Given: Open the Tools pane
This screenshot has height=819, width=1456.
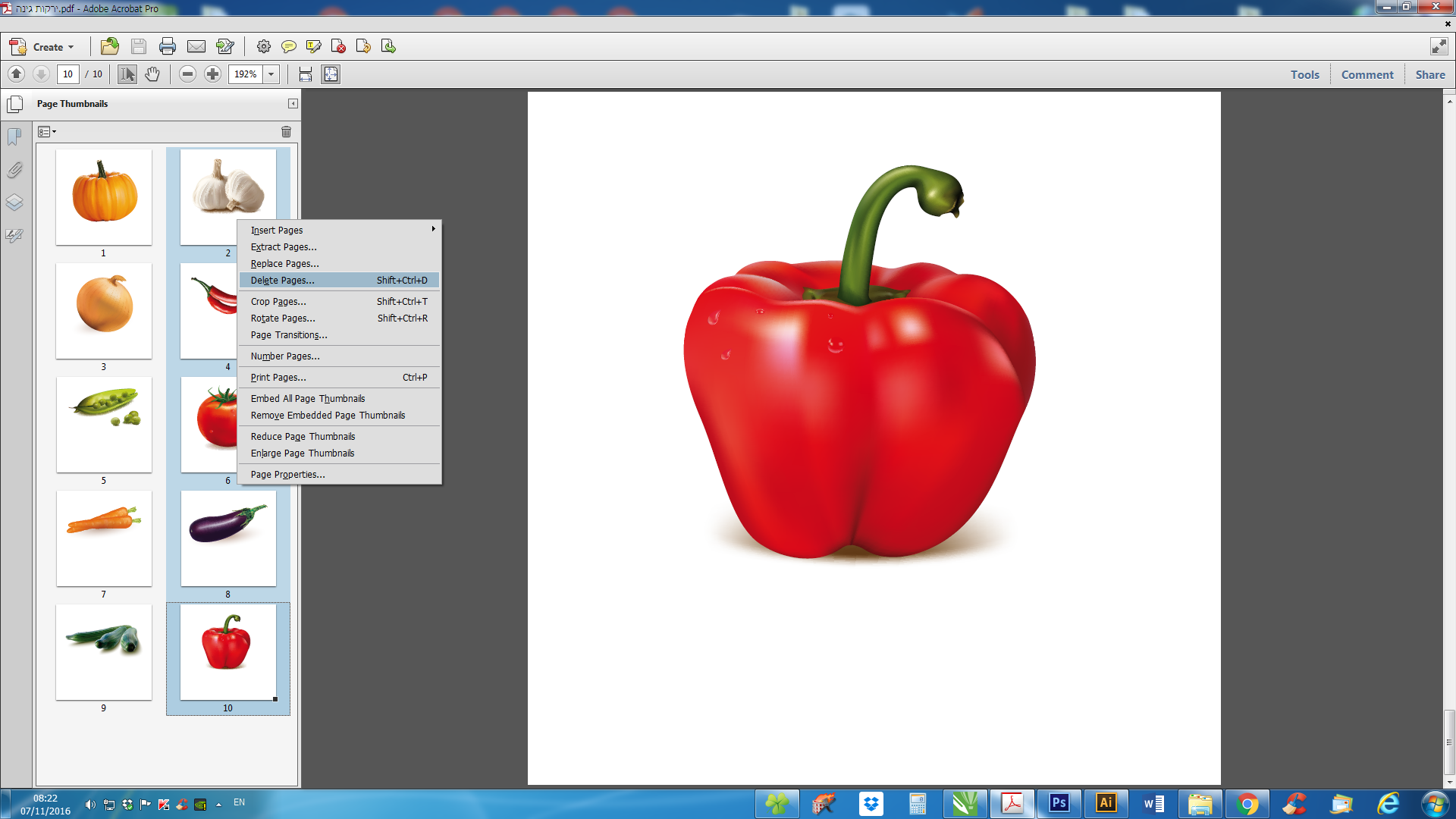Looking at the screenshot, I should point(1304,74).
